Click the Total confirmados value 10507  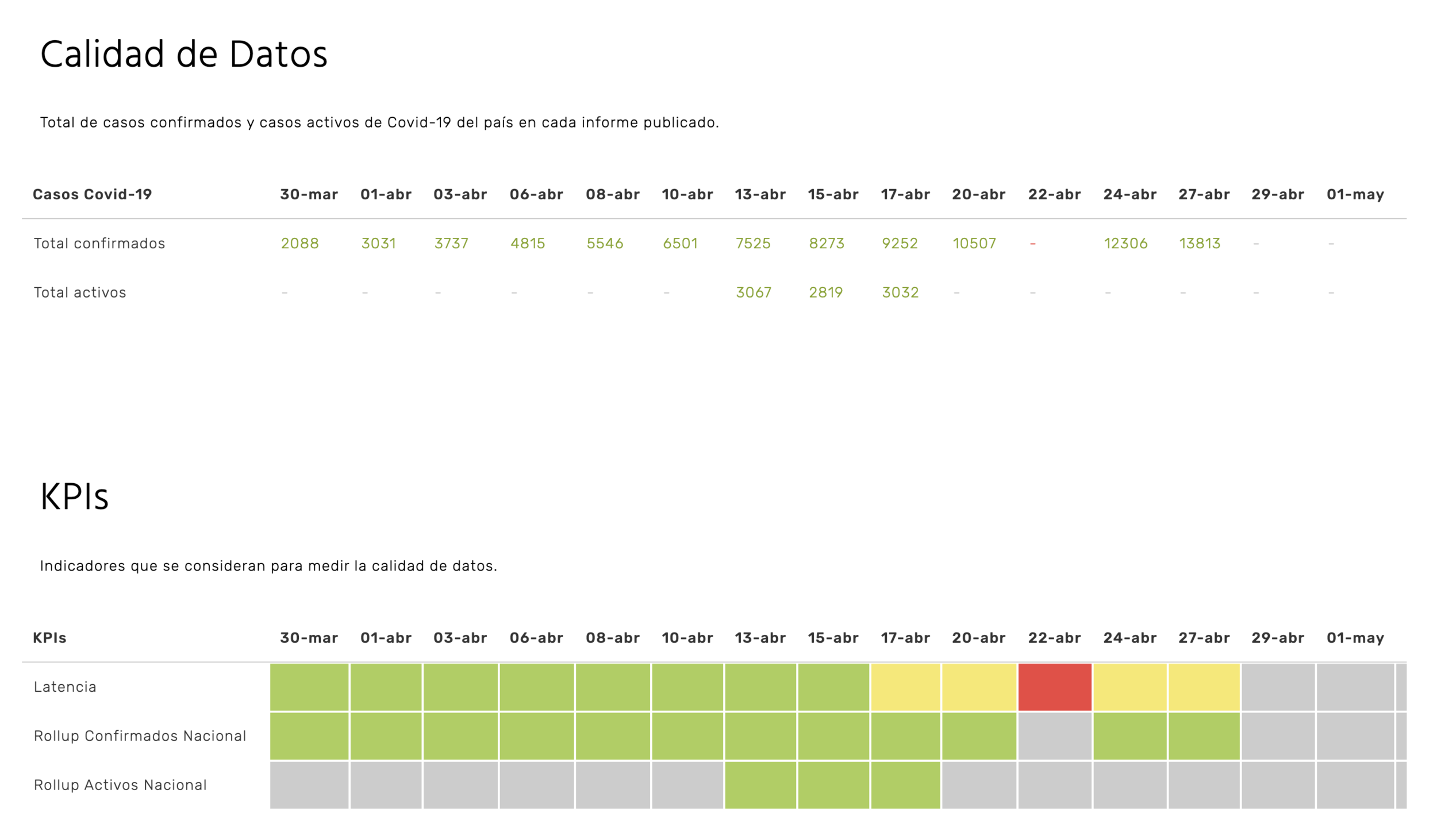[974, 244]
